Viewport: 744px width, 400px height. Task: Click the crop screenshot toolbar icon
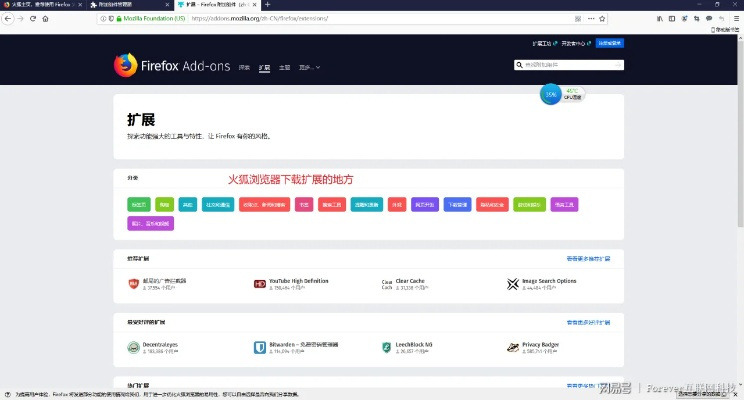(697, 19)
